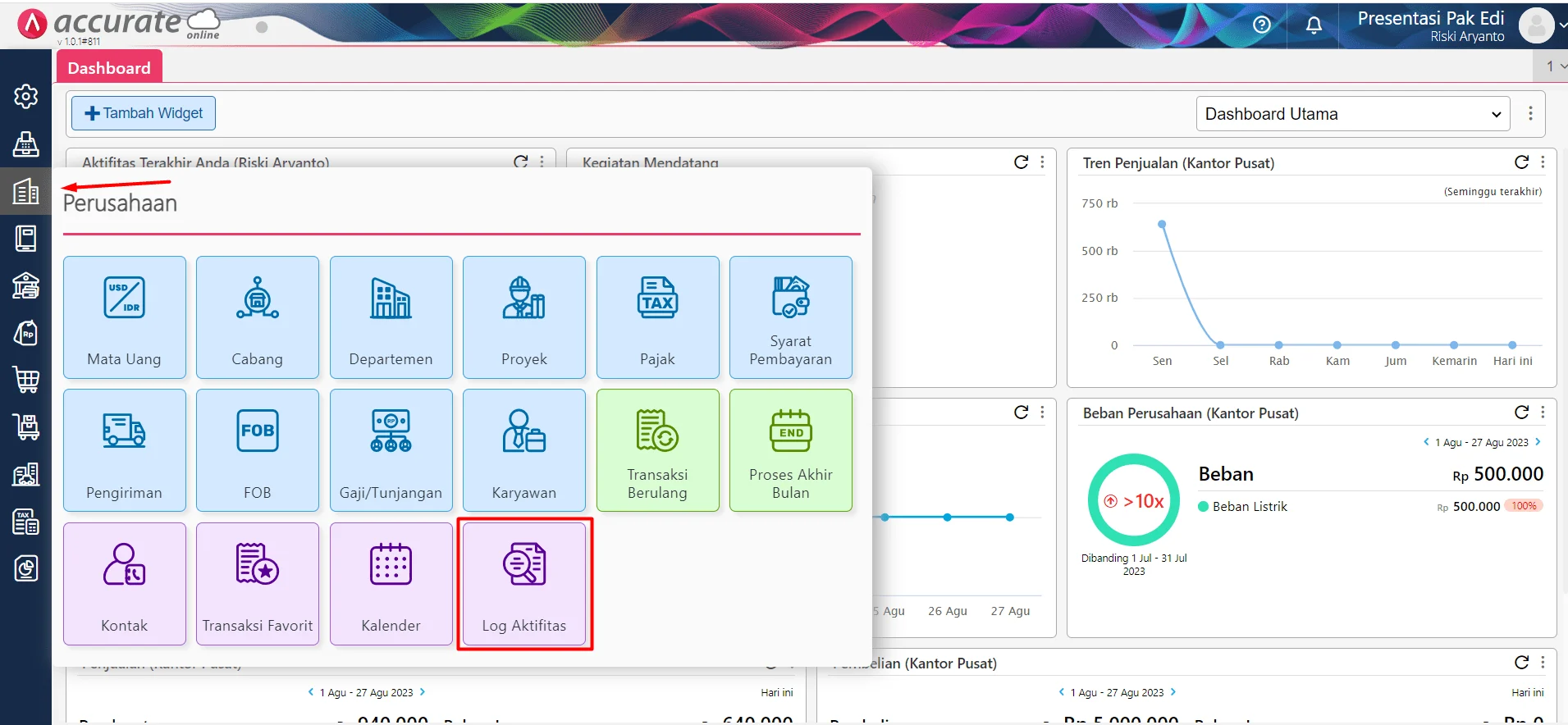Click the Tambah Widget button
Viewport: 1568px width, 725px height.
pos(144,113)
